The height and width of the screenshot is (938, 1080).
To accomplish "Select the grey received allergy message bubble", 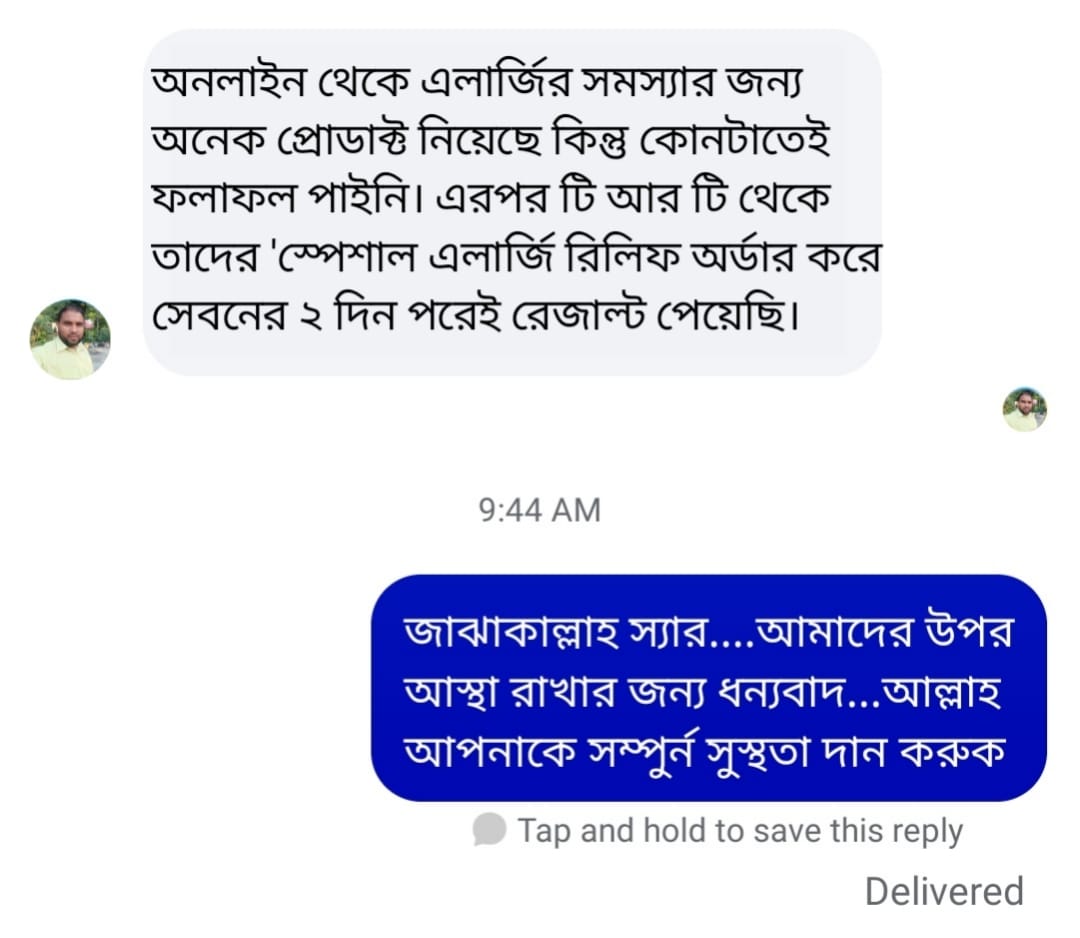I will 512,202.
